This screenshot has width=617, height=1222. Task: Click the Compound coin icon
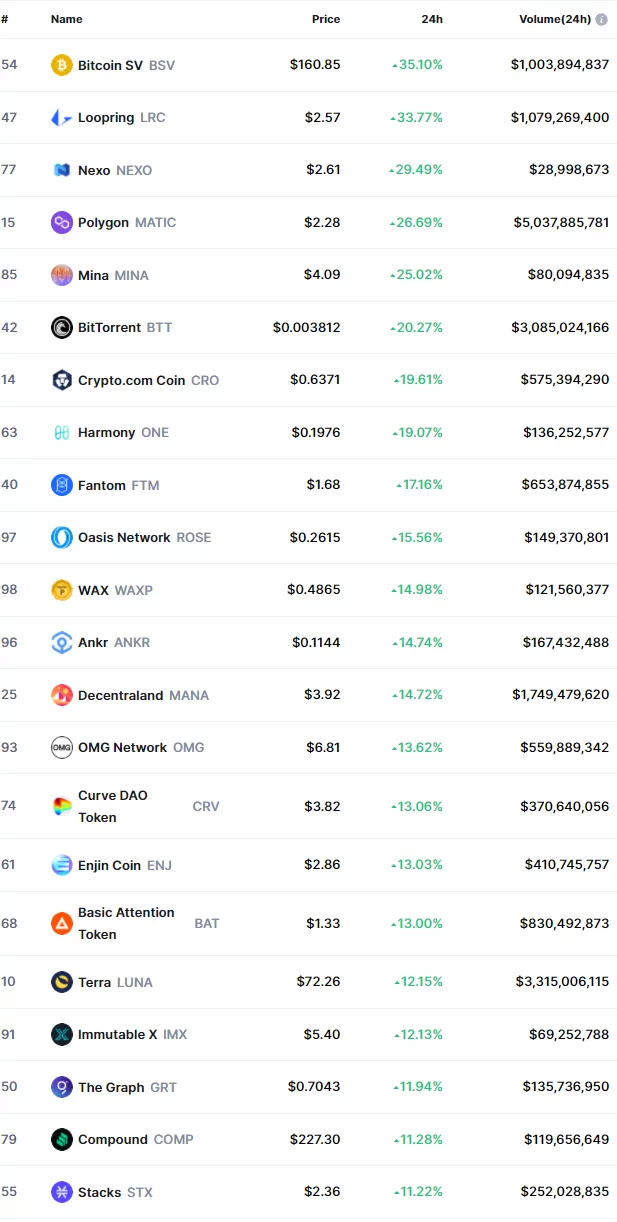point(62,1139)
